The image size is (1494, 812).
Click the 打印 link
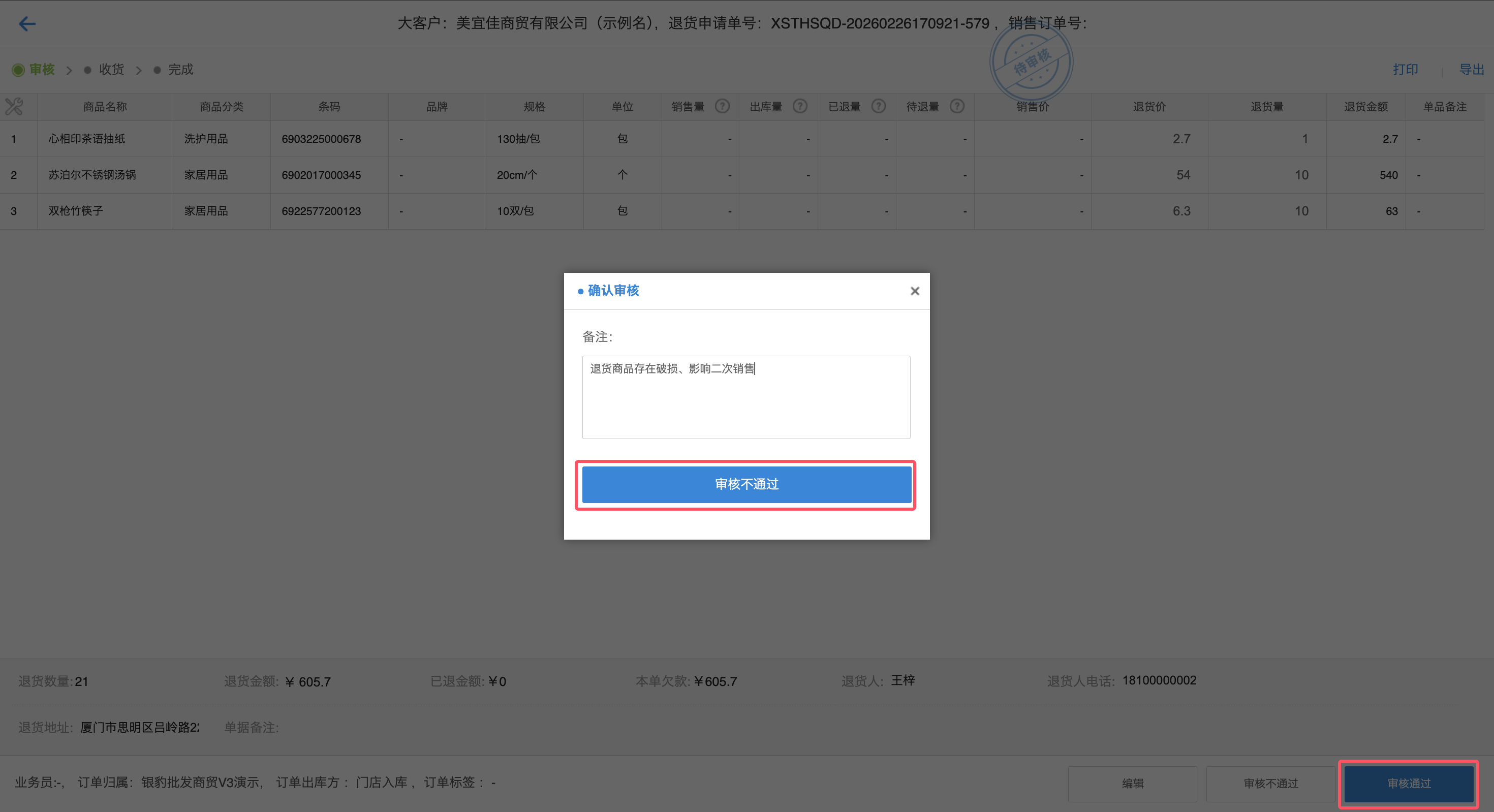click(x=1405, y=70)
